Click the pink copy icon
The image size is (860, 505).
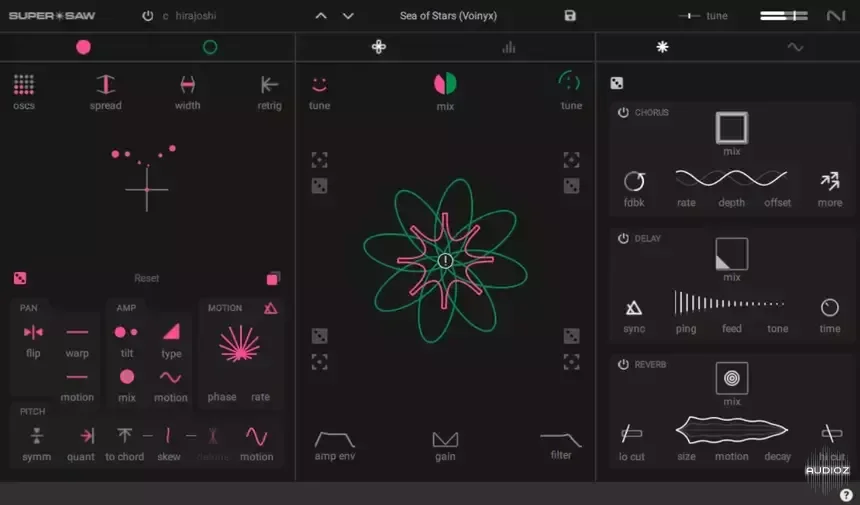273,279
